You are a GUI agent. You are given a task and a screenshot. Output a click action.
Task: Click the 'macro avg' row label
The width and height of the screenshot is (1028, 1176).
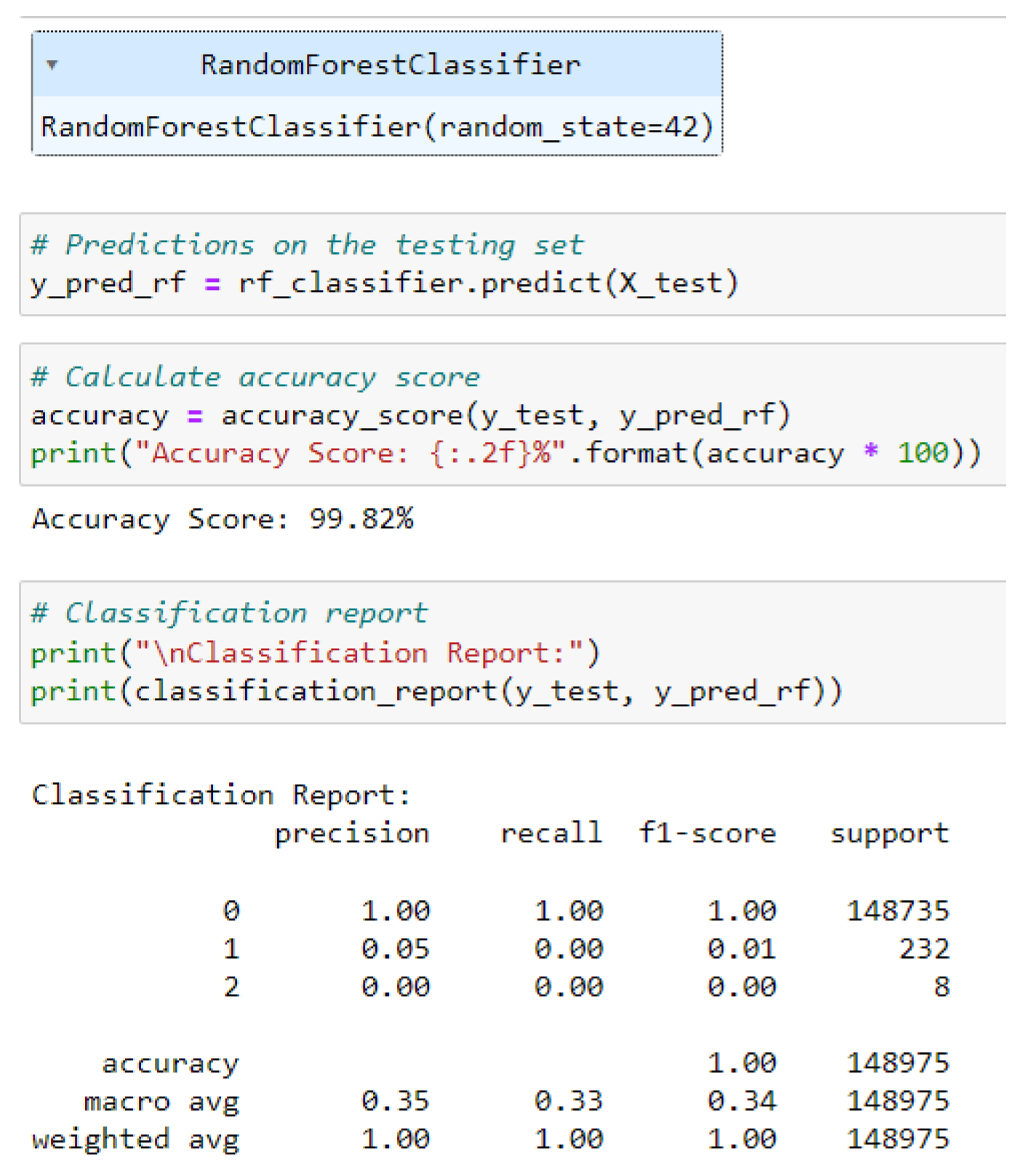[161, 1101]
